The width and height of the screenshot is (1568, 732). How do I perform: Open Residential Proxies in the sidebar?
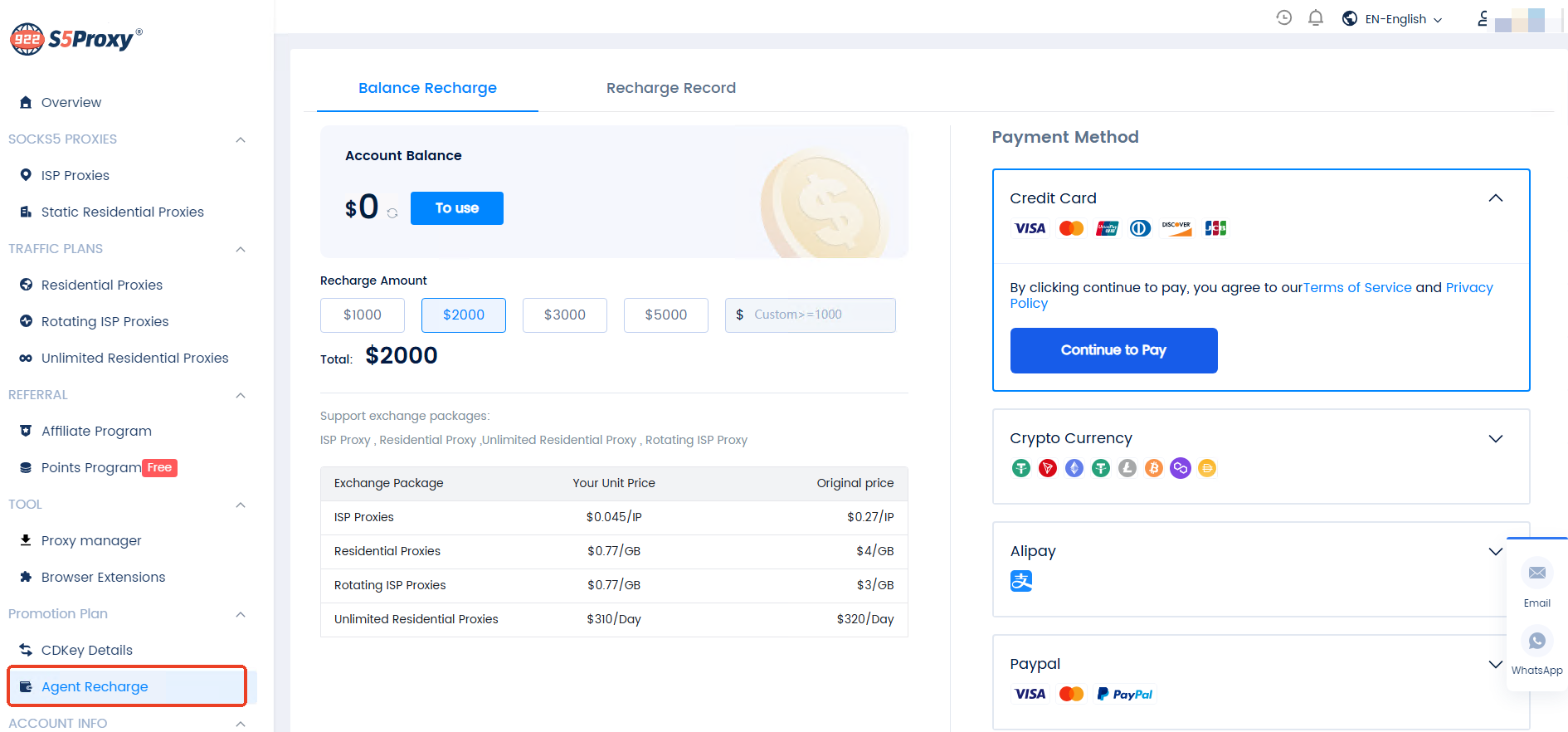tap(102, 285)
